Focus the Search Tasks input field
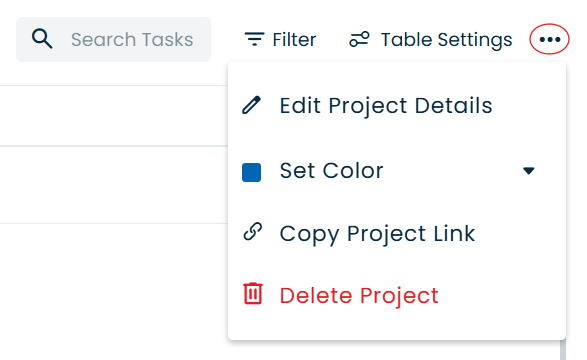 [x=113, y=39]
